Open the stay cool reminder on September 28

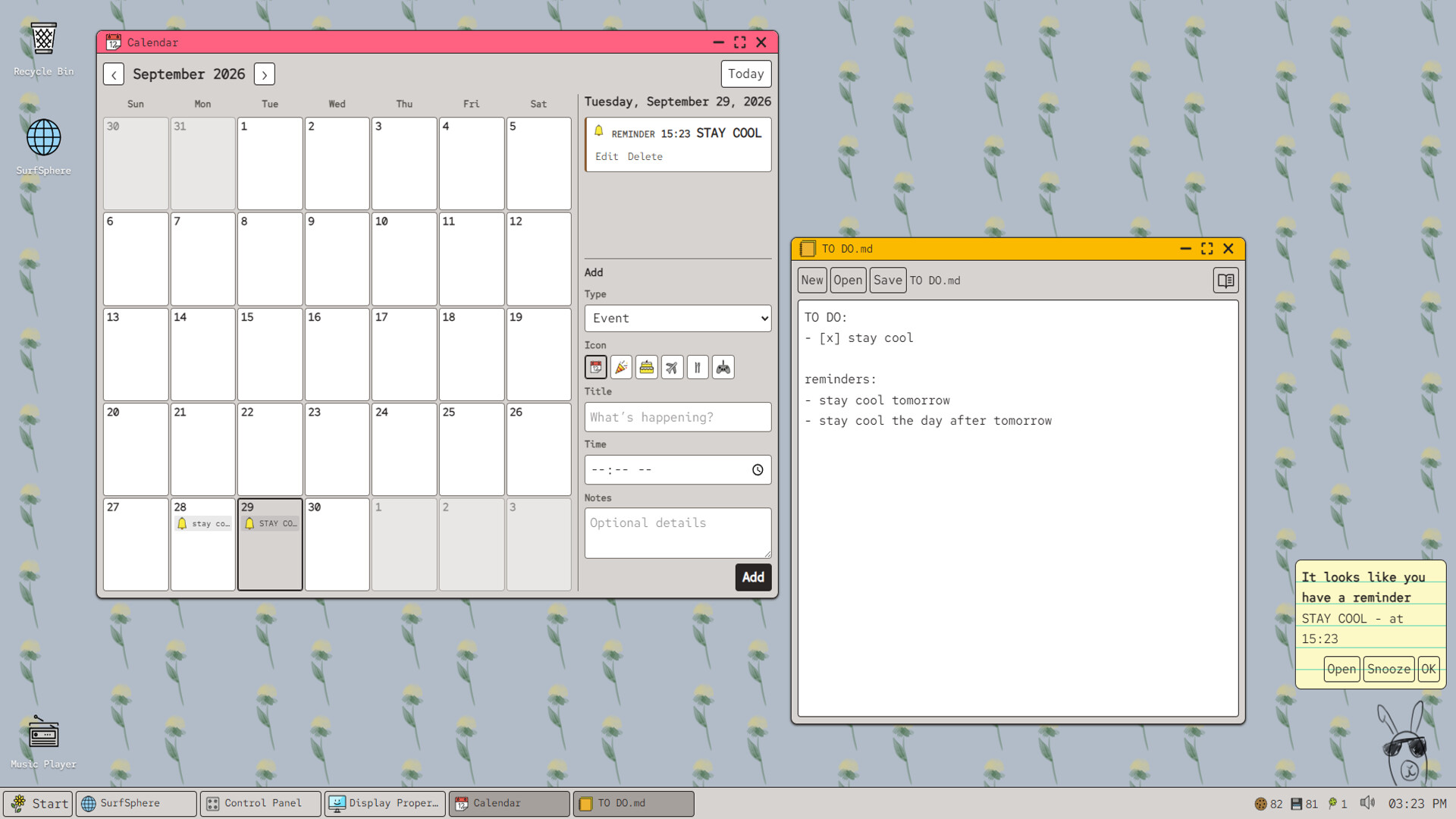[202, 524]
